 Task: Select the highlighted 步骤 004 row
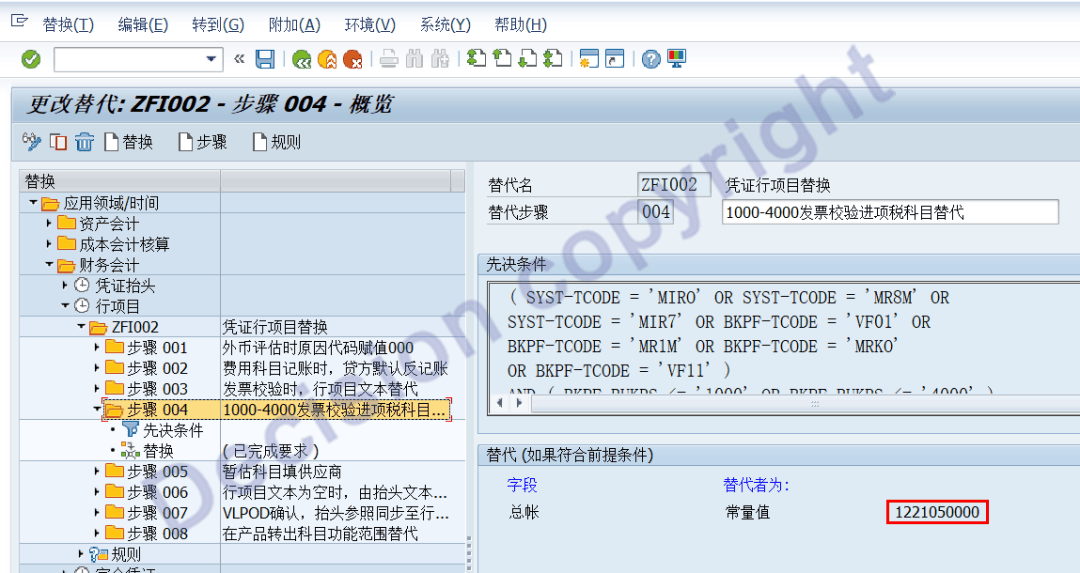277,410
